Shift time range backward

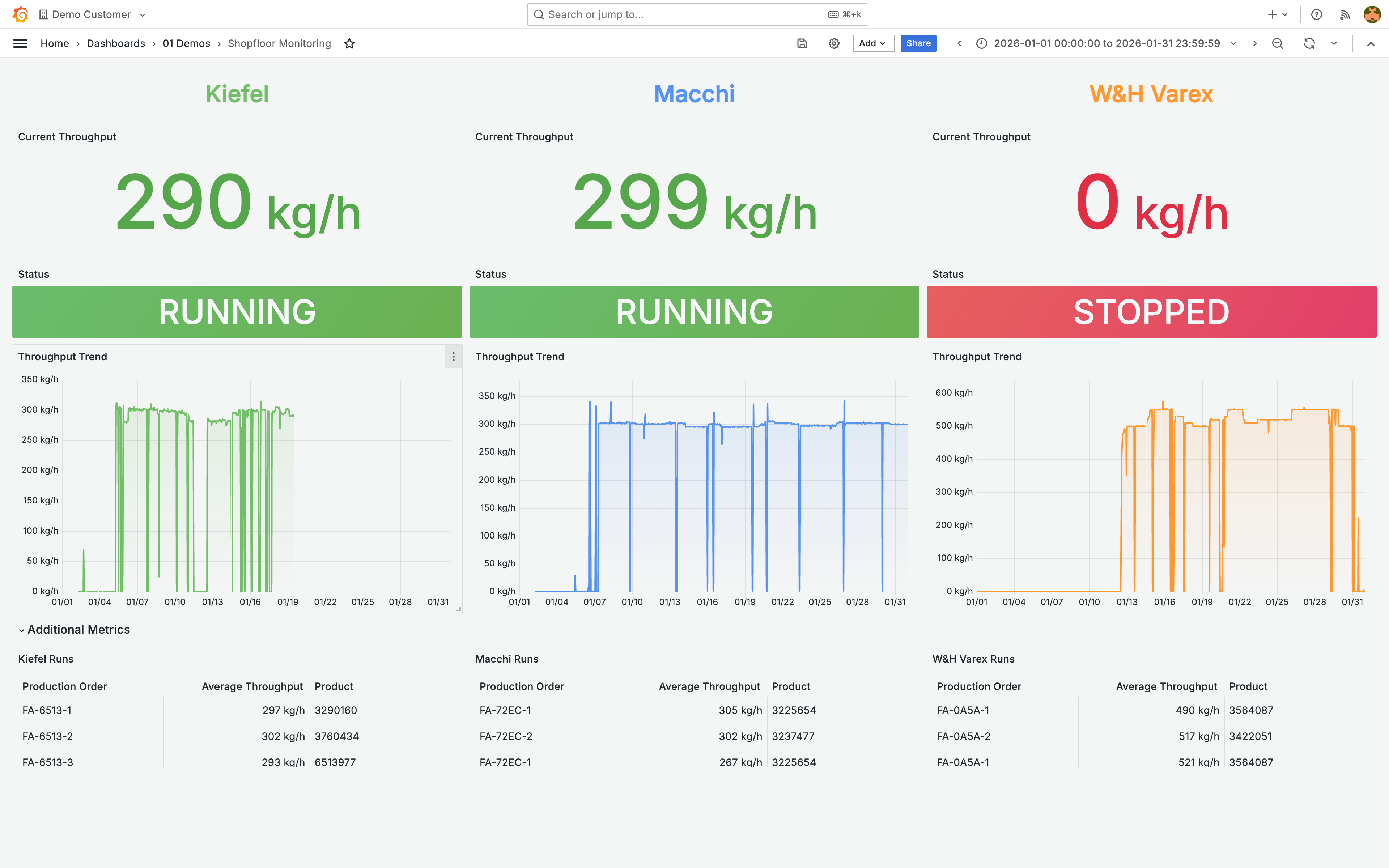[x=959, y=44]
